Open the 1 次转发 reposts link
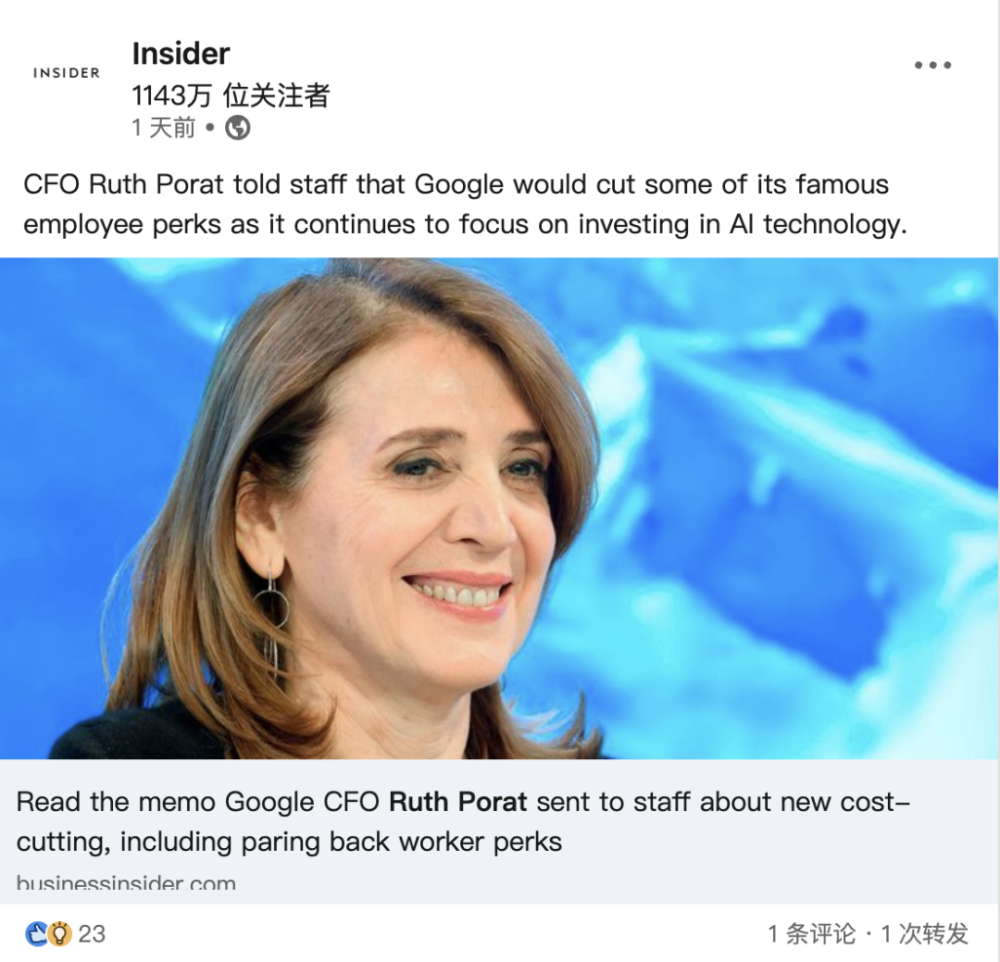 click(x=924, y=934)
